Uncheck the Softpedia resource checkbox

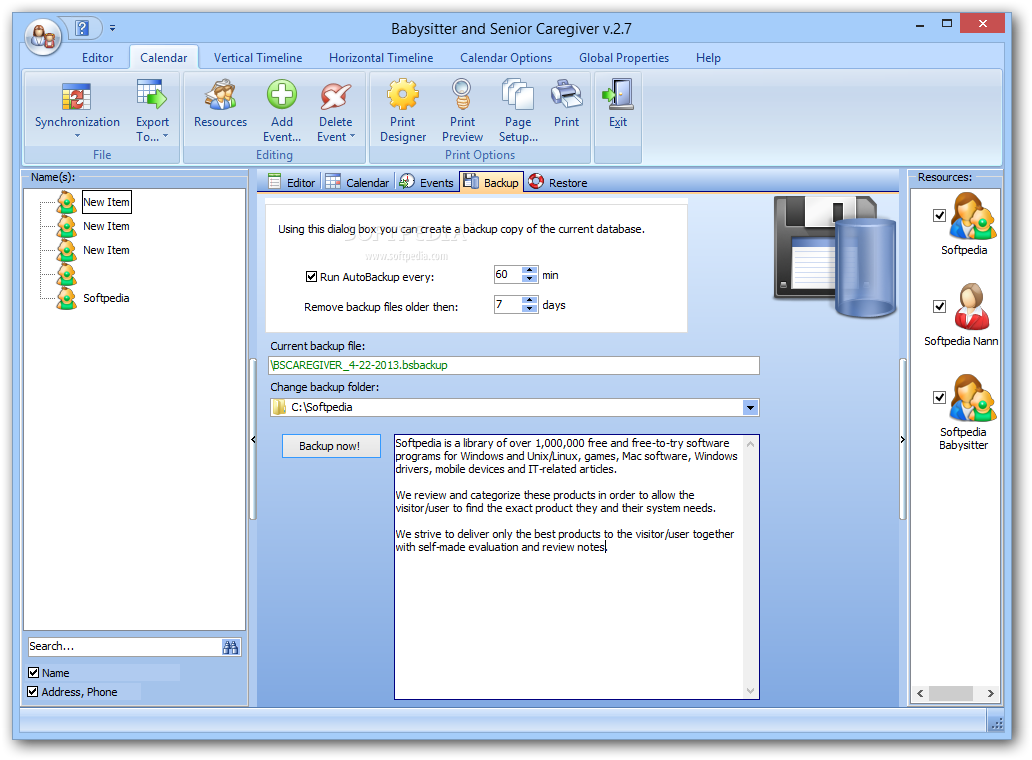point(939,215)
